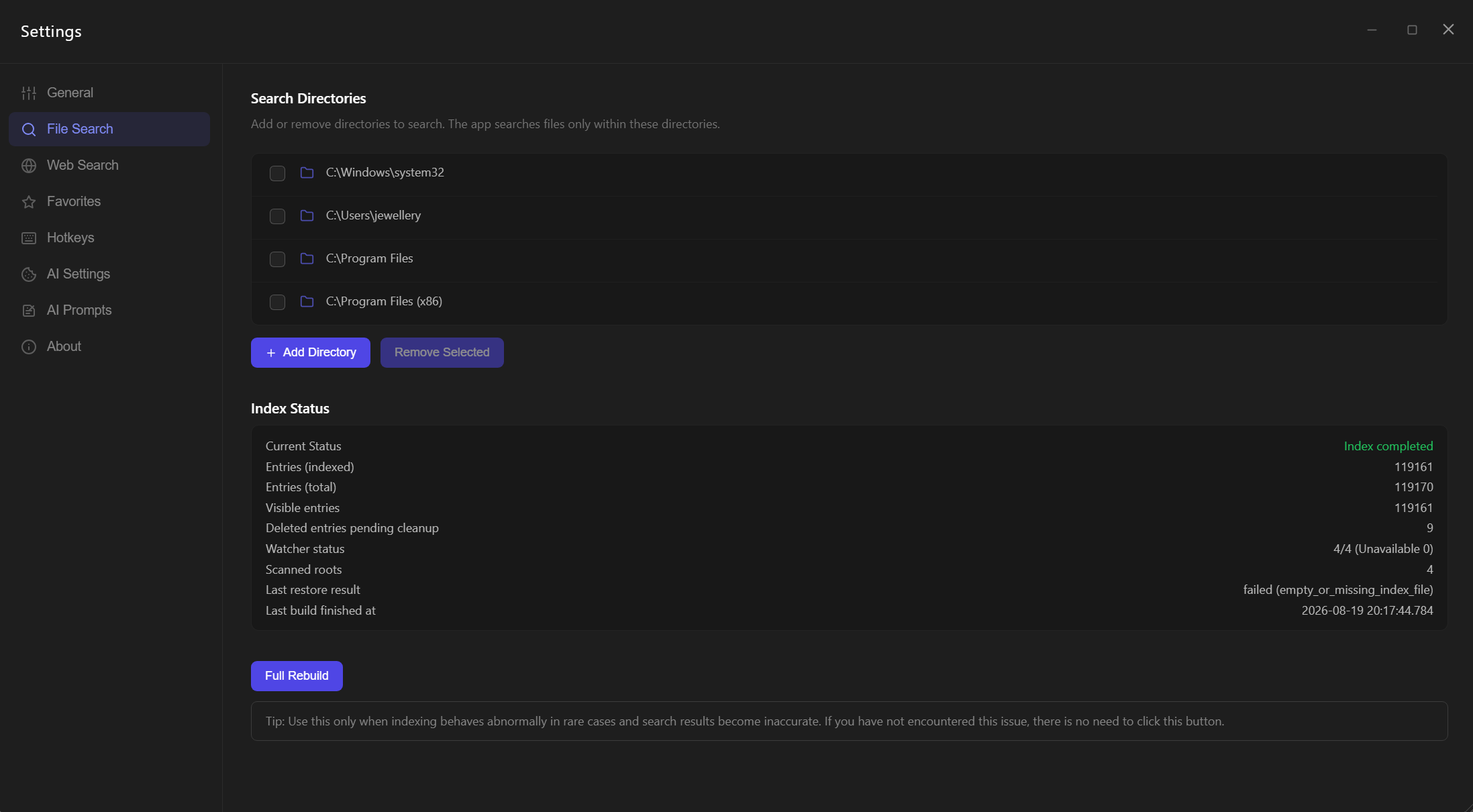This screenshot has width=1473, height=812.
Task: Click folder icon for C:\Users\jewellery
Action: point(307,216)
